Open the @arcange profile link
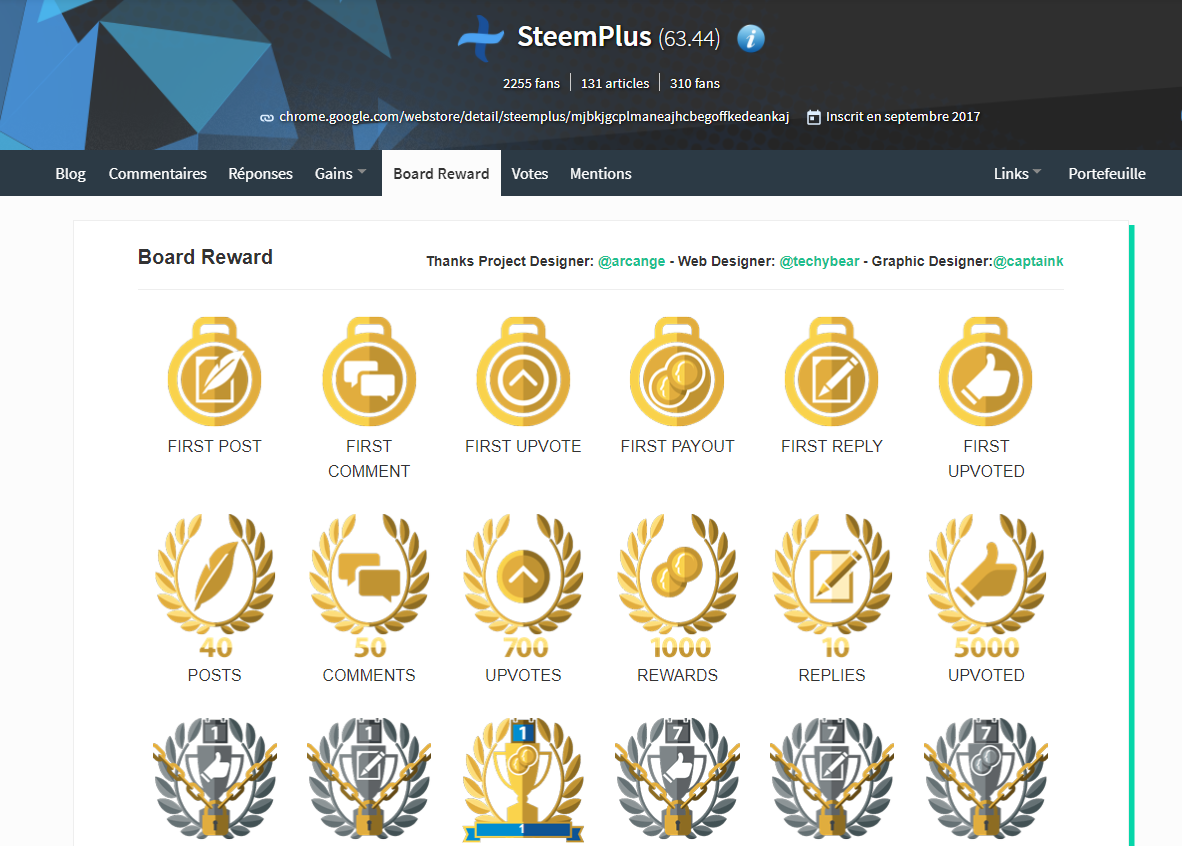Screen dimensions: 1182x846 point(632,261)
